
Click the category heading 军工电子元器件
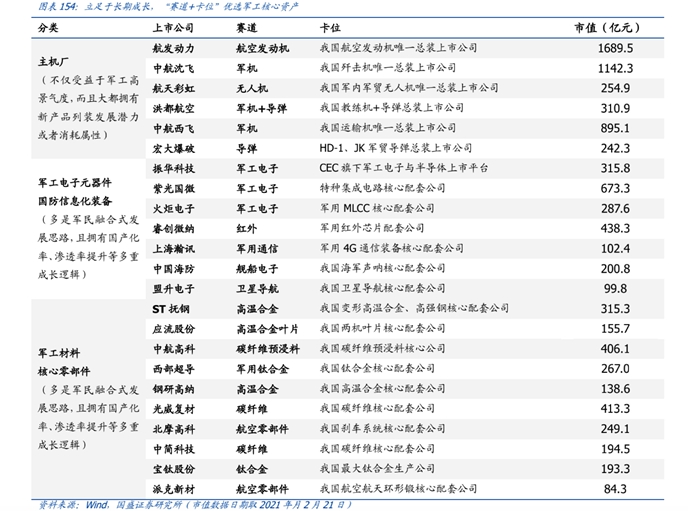coord(75,182)
